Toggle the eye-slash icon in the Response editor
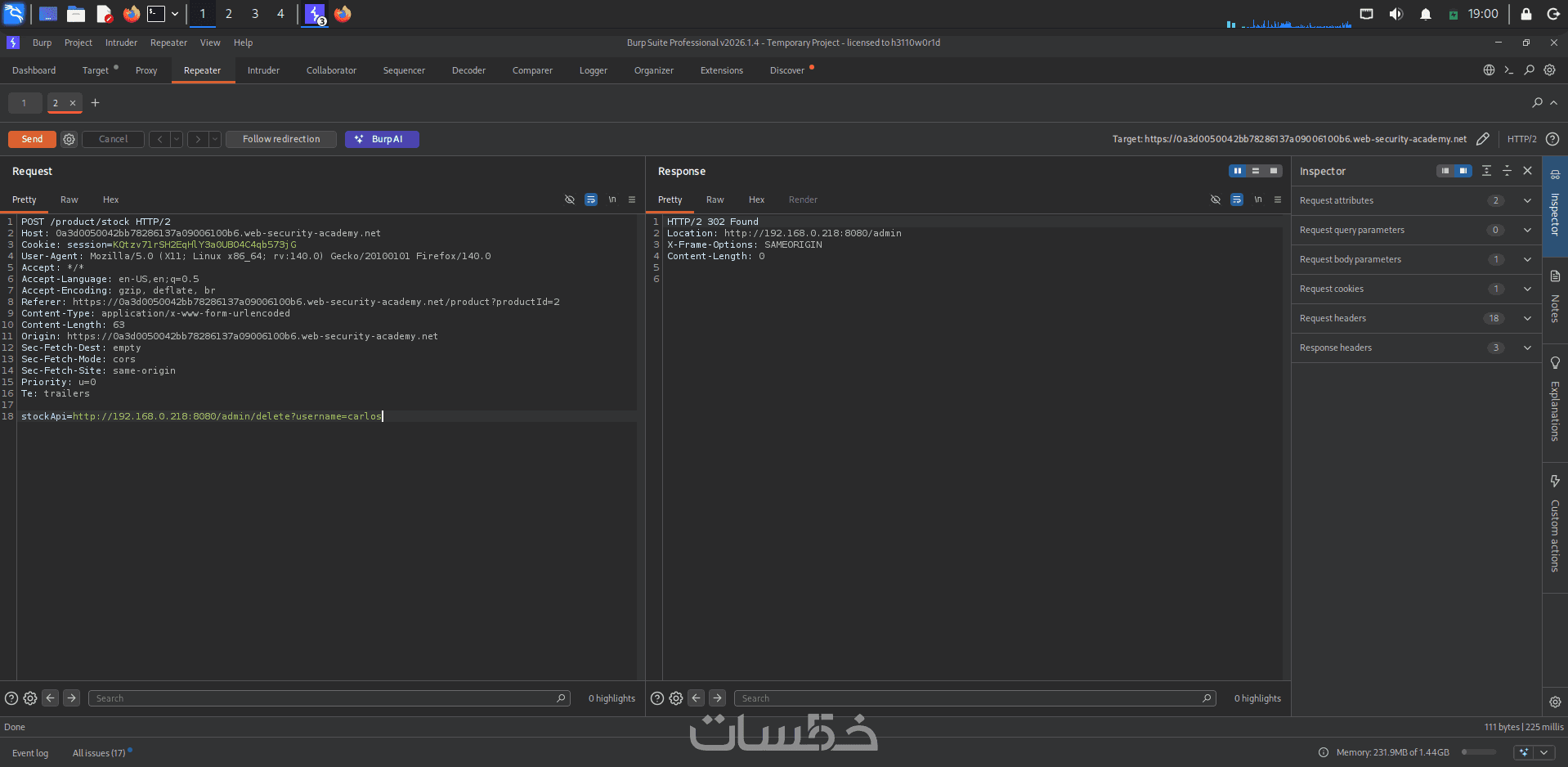 tap(1216, 200)
